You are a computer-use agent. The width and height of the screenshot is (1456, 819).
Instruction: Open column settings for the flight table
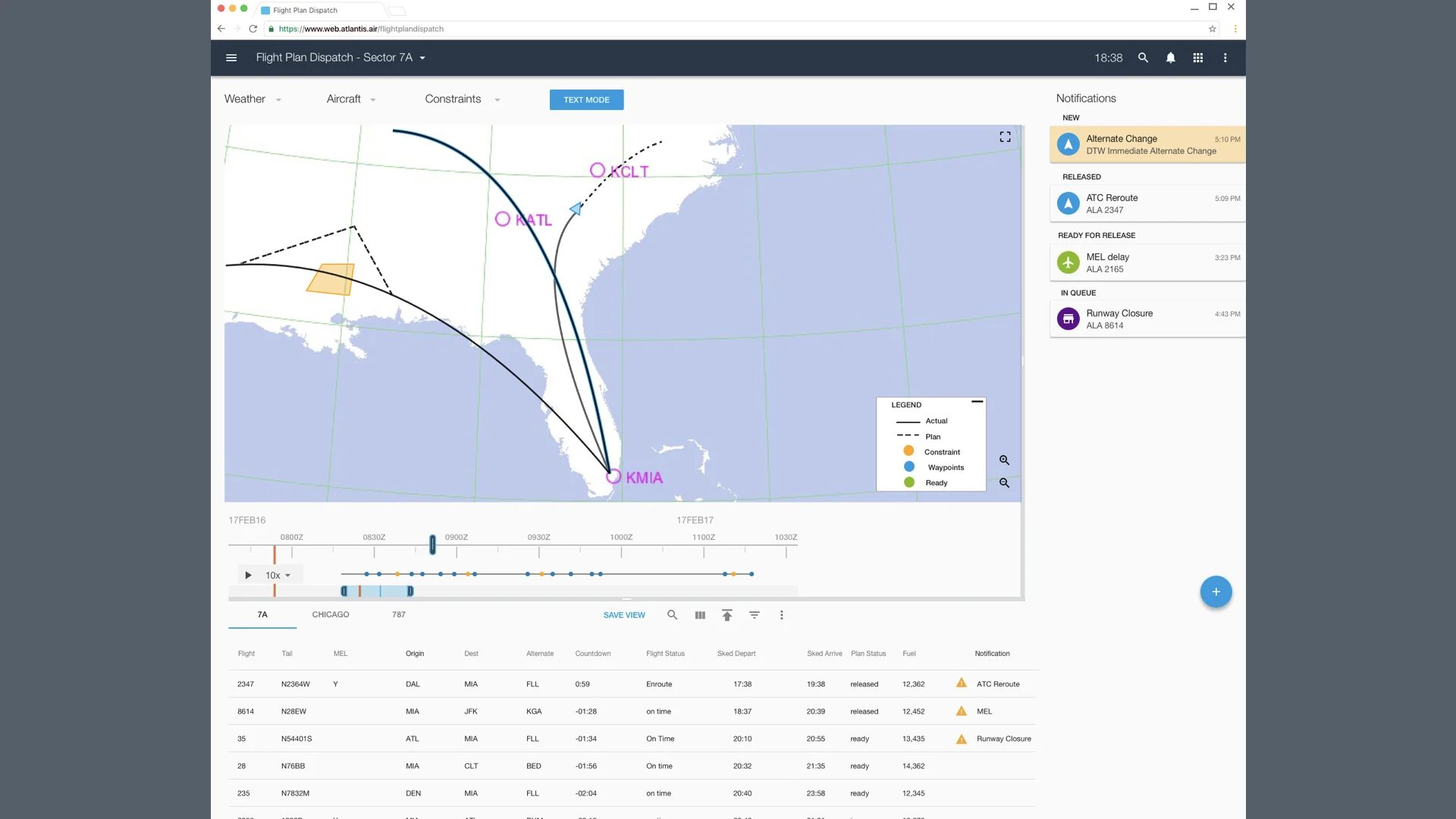[x=700, y=615]
